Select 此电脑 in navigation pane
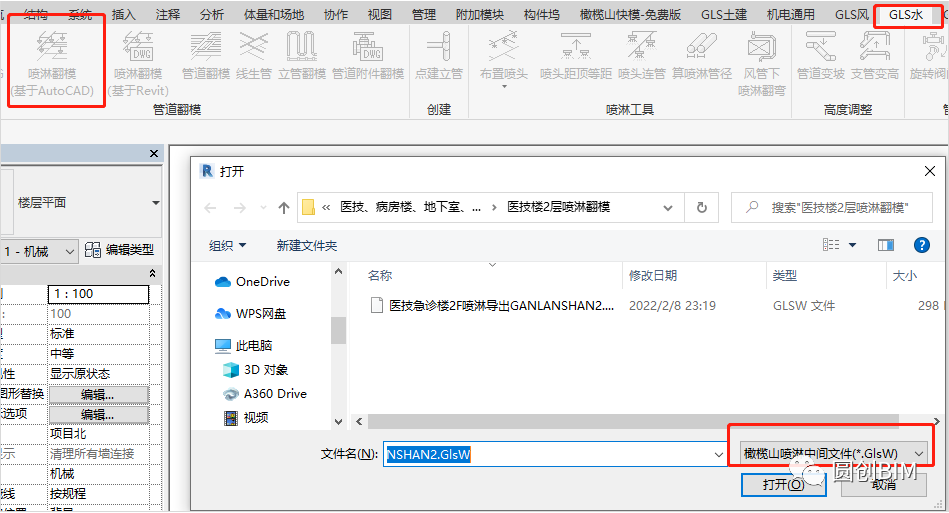Image resolution: width=949 pixels, height=513 pixels. tap(244, 345)
